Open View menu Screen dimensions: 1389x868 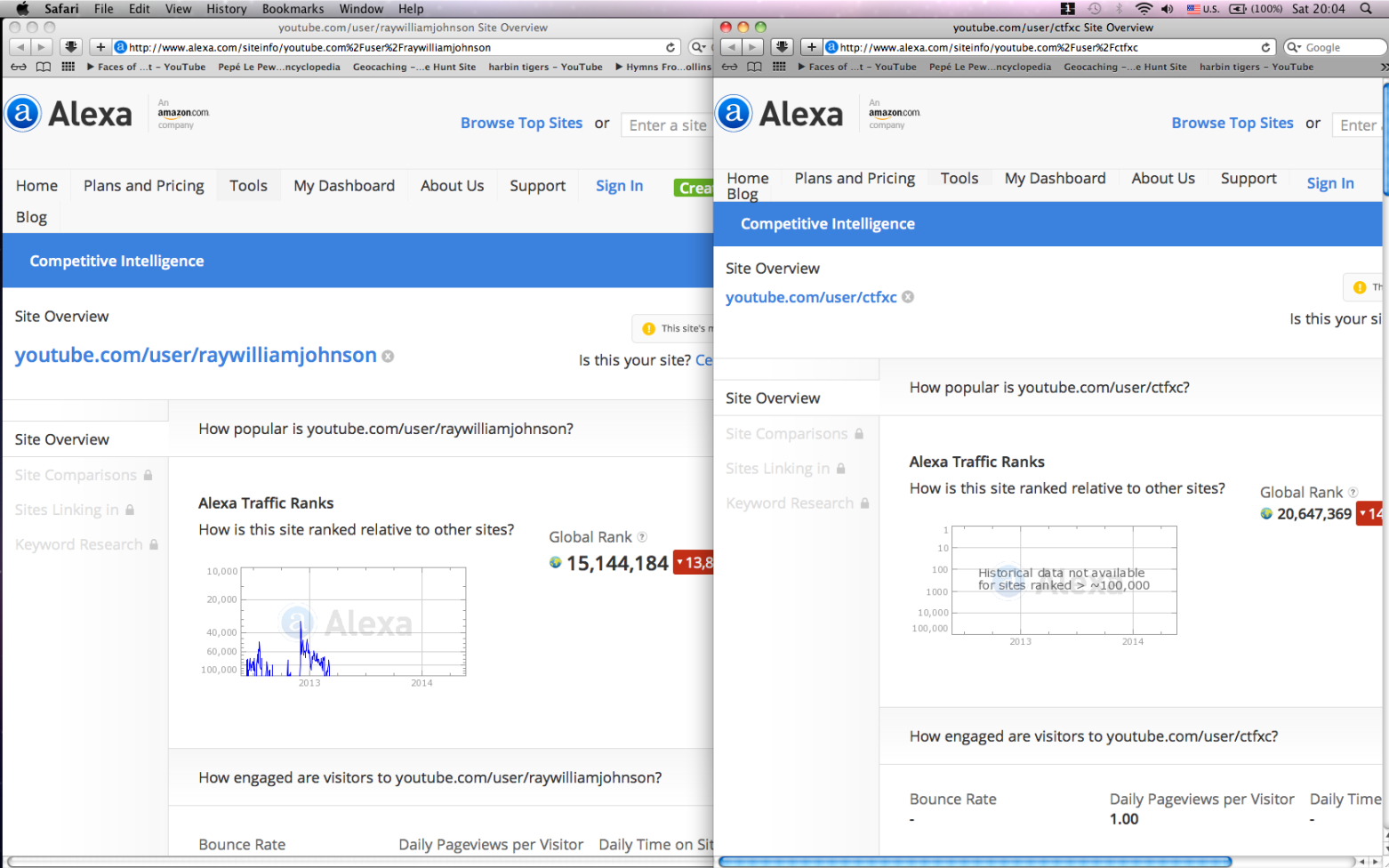178,9
